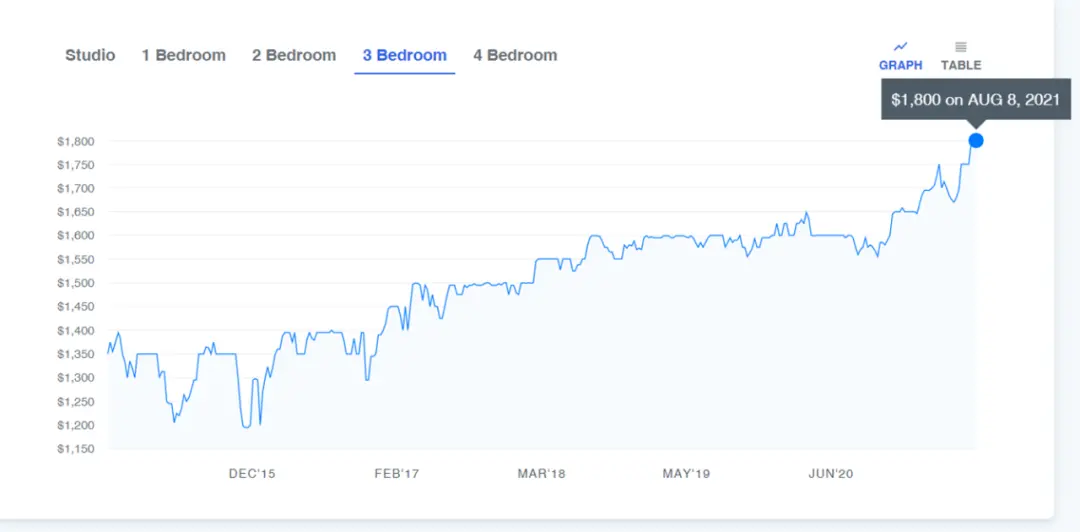
Task: Click the MAR'18 axis label
Action: (x=541, y=474)
